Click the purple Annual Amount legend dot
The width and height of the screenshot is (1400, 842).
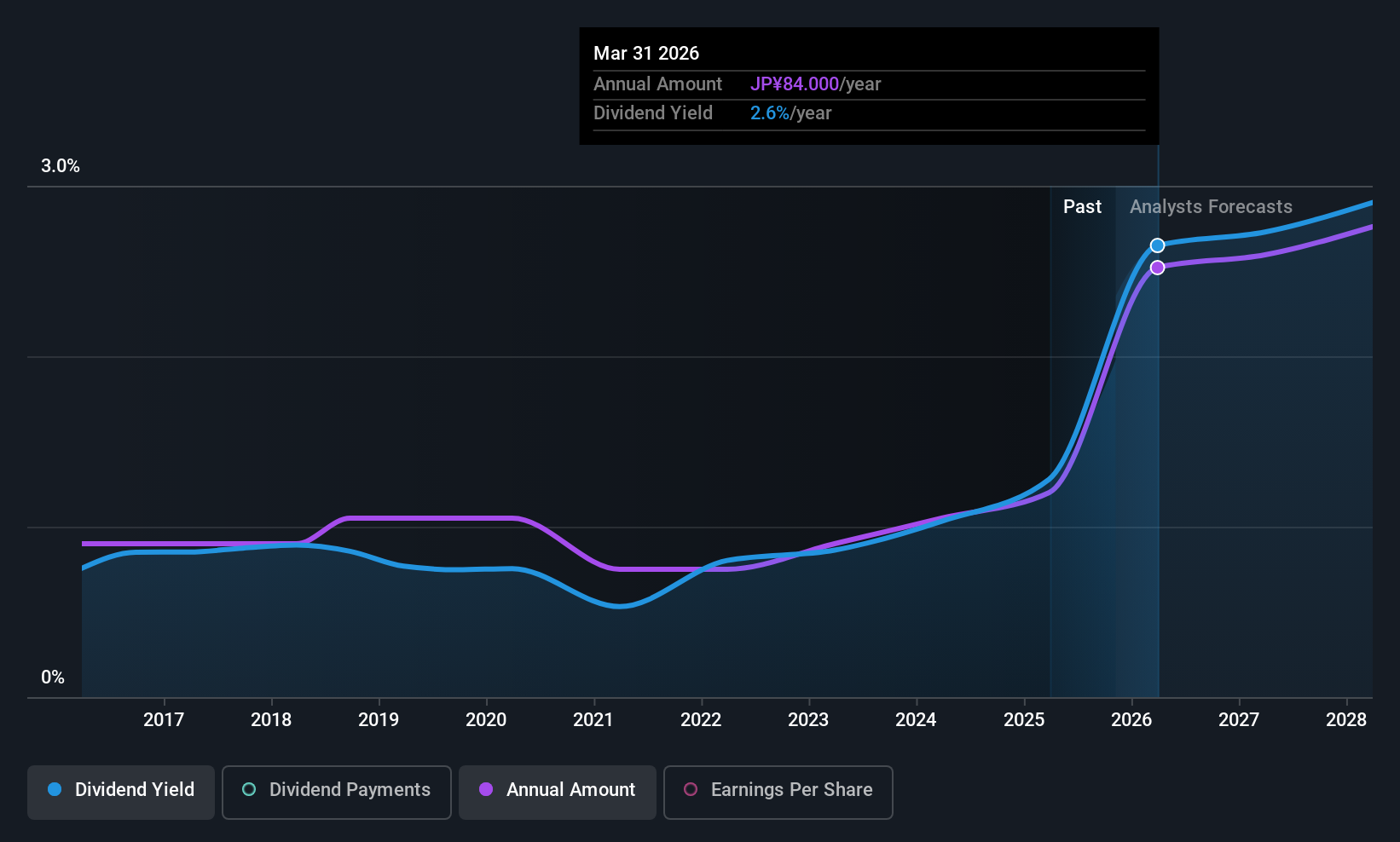tap(486, 789)
